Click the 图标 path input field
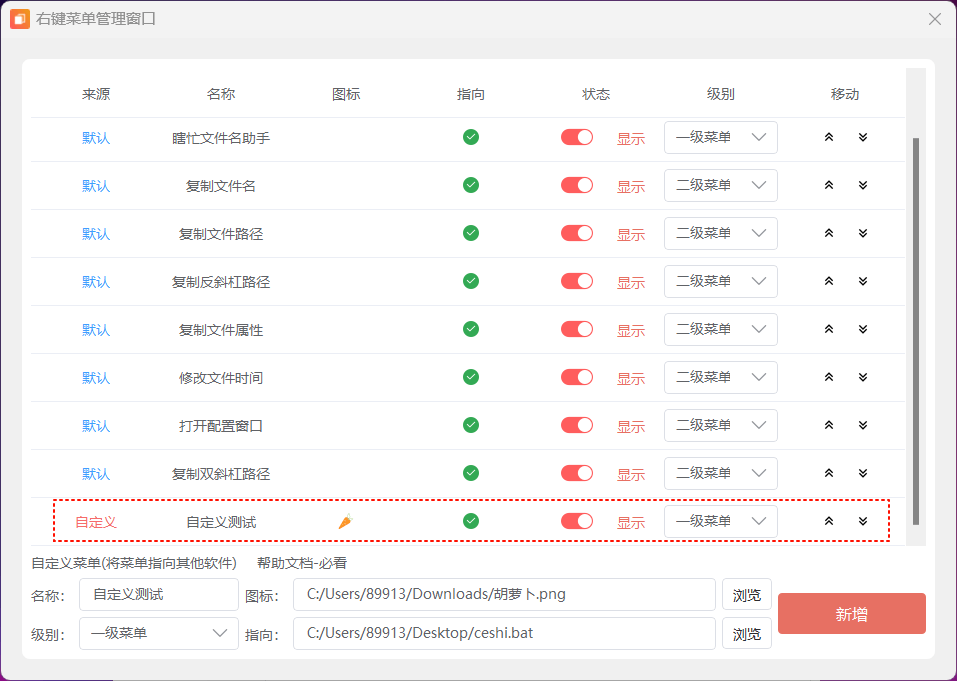This screenshot has height=681, width=957. (504, 594)
